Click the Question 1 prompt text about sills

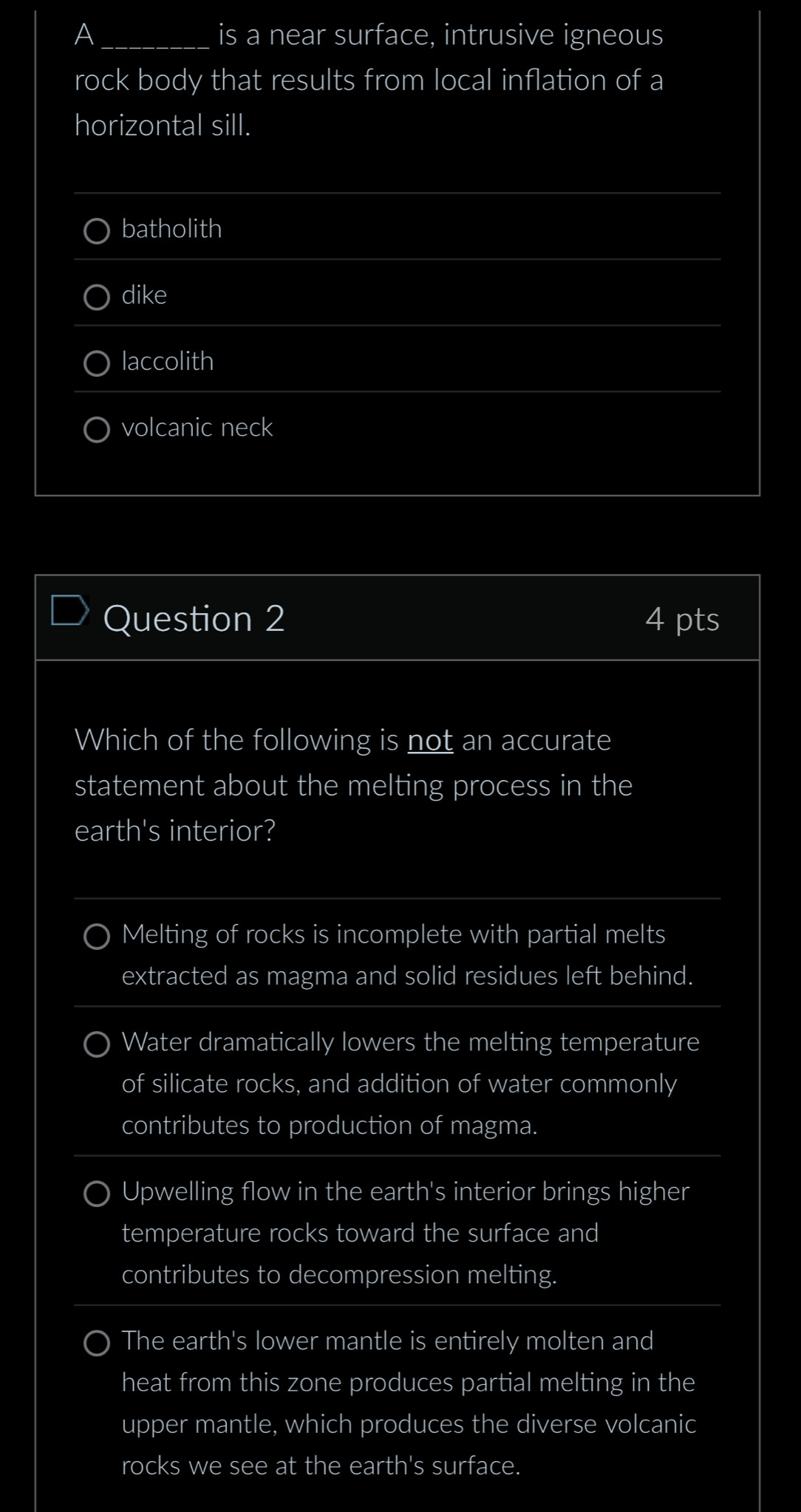click(367, 81)
